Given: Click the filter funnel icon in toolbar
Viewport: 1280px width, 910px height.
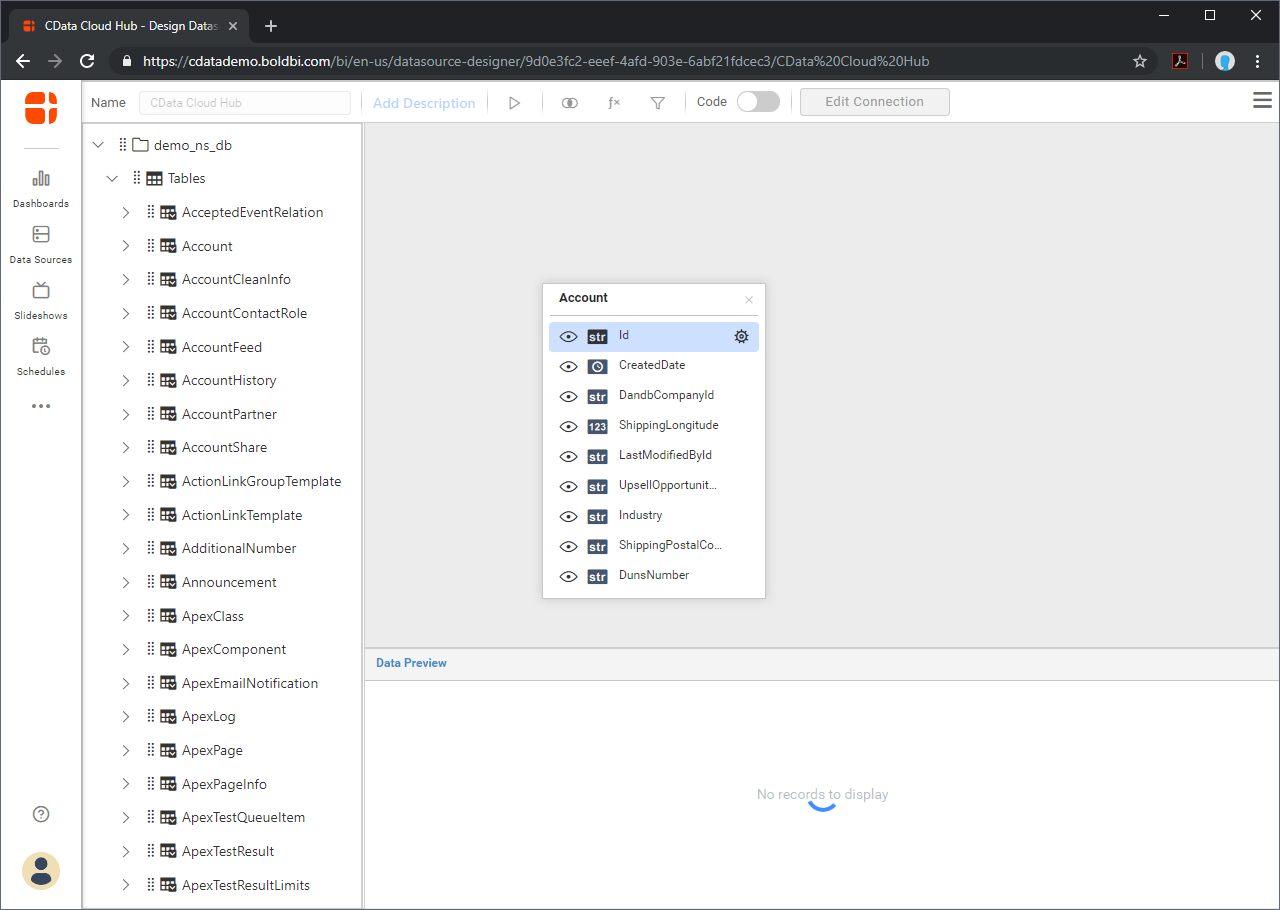Looking at the screenshot, I should 657,103.
